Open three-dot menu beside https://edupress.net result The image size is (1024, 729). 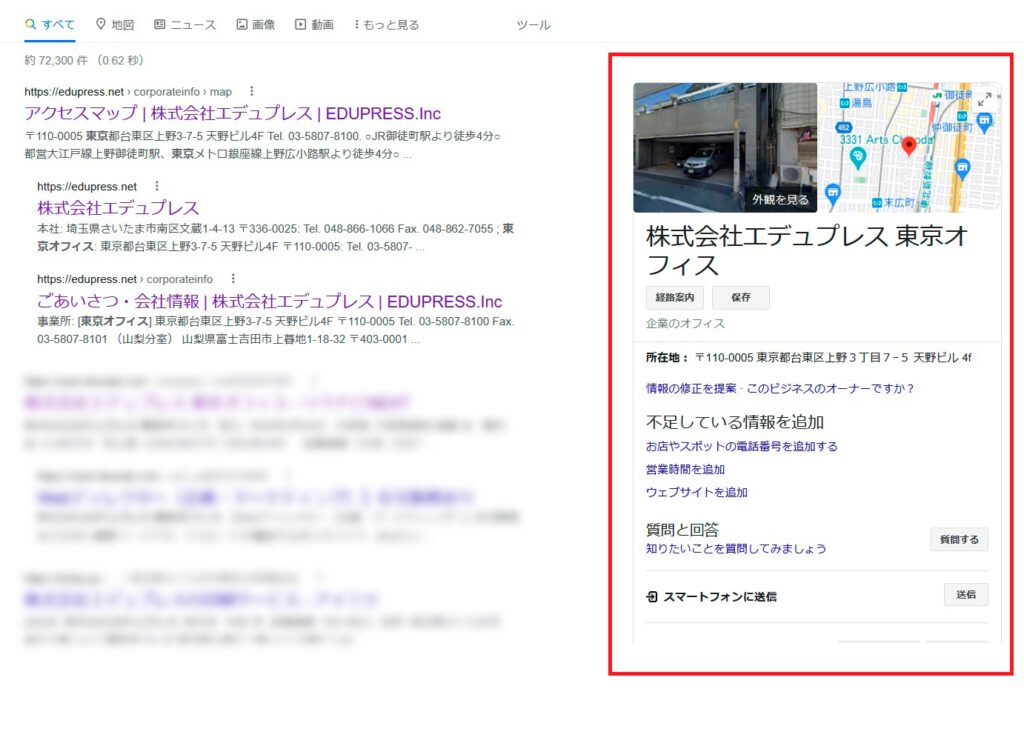click(x=157, y=186)
